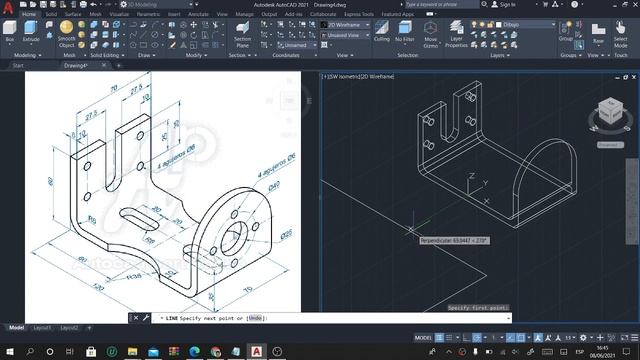Click the command line input field
640x360 pixels.
(x=331, y=318)
